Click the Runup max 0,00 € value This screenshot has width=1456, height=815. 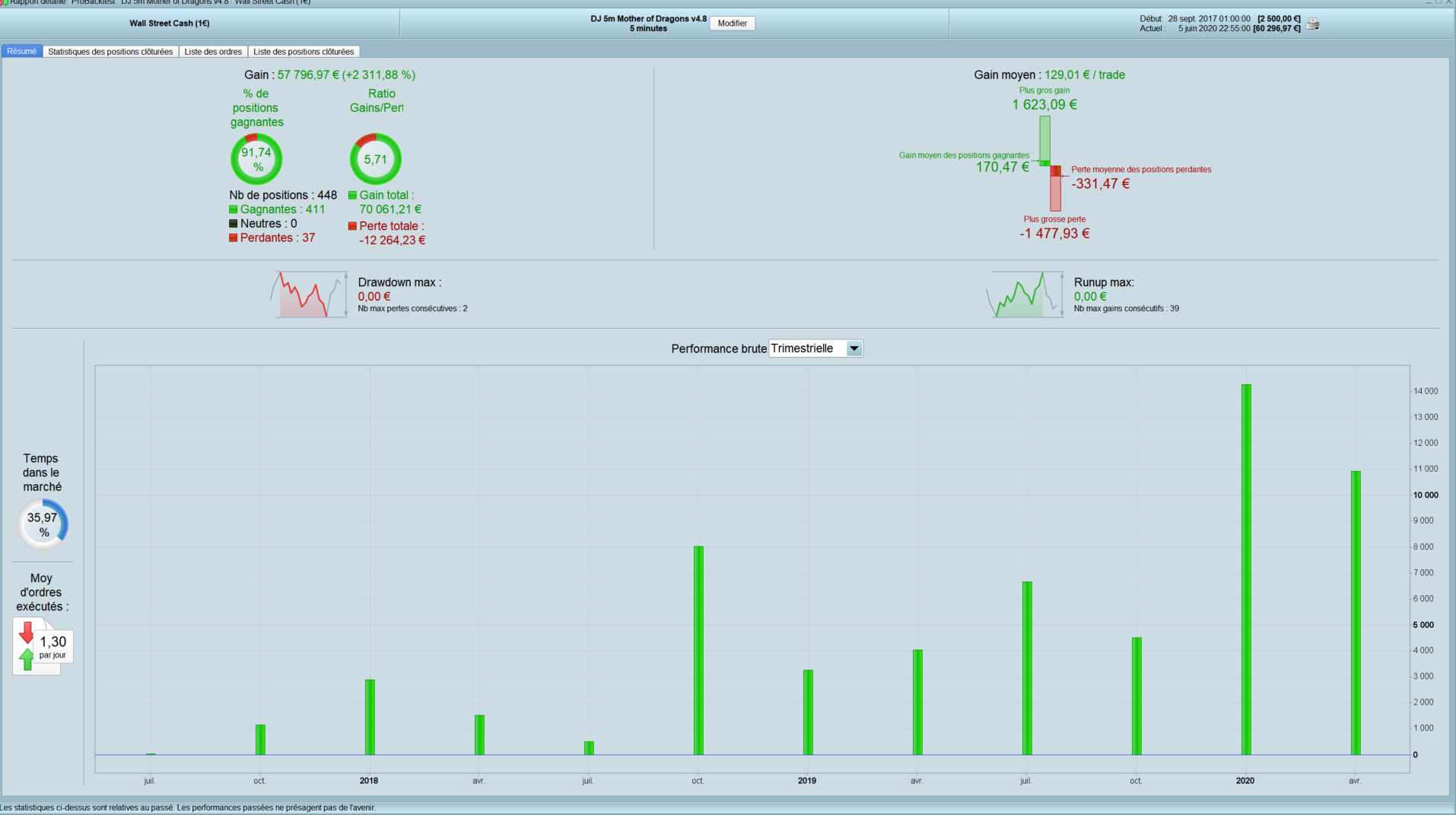click(1090, 297)
